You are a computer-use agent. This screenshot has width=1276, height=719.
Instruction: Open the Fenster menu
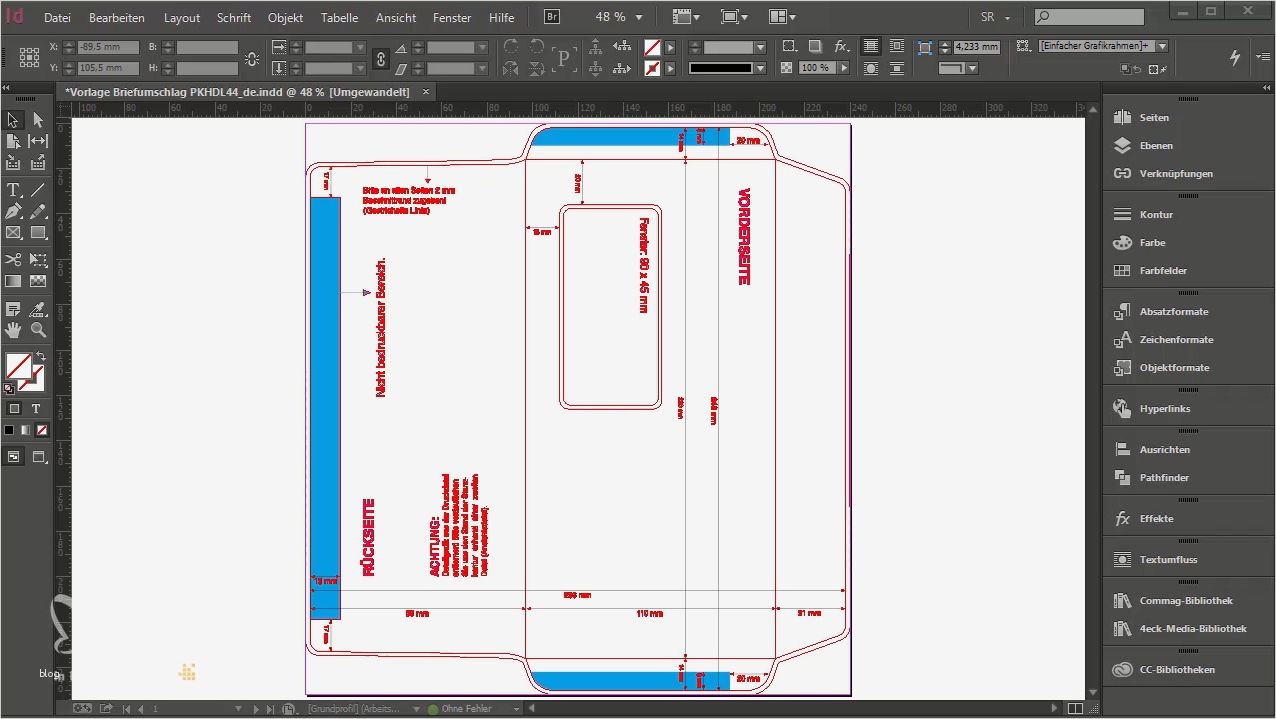click(x=451, y=17)
